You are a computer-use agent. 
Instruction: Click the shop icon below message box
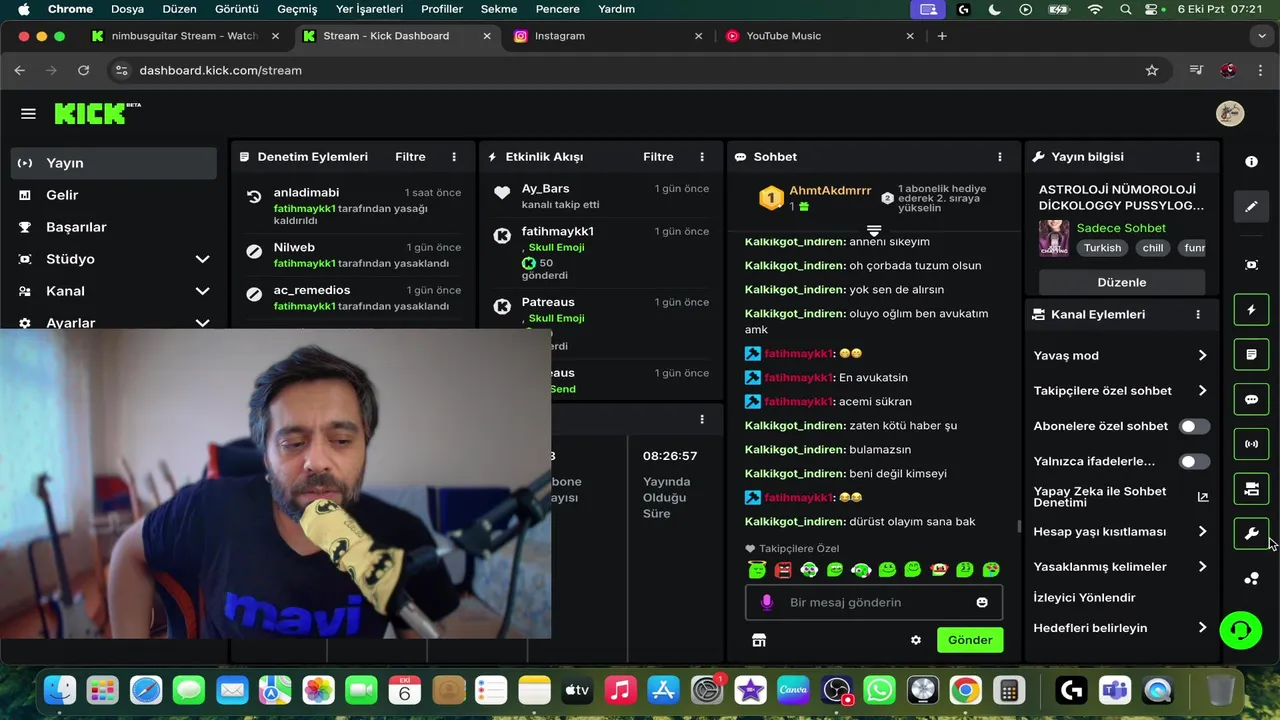(x=759, y=640)
